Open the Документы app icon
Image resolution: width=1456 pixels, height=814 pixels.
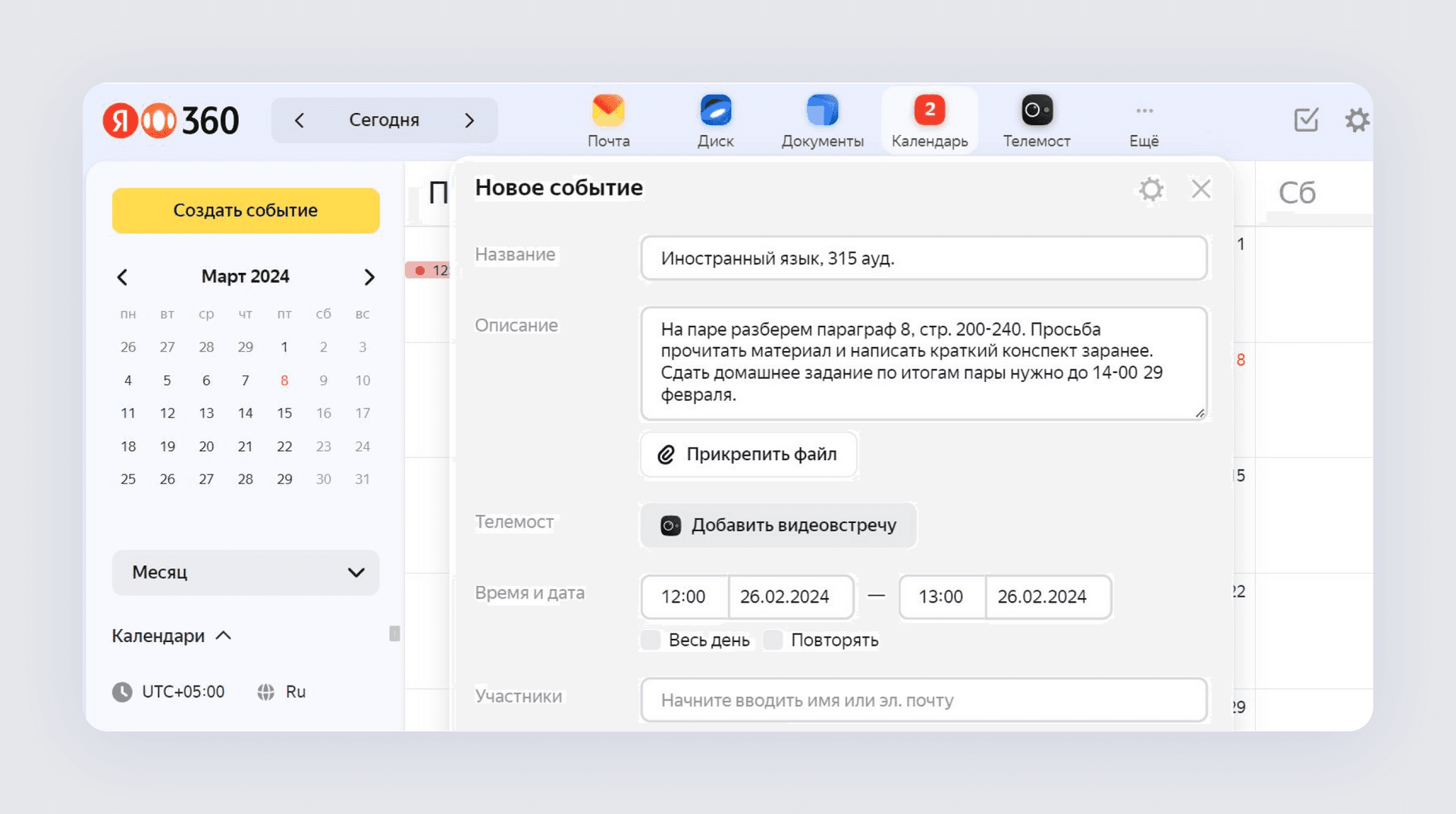[x=822, y=121]
